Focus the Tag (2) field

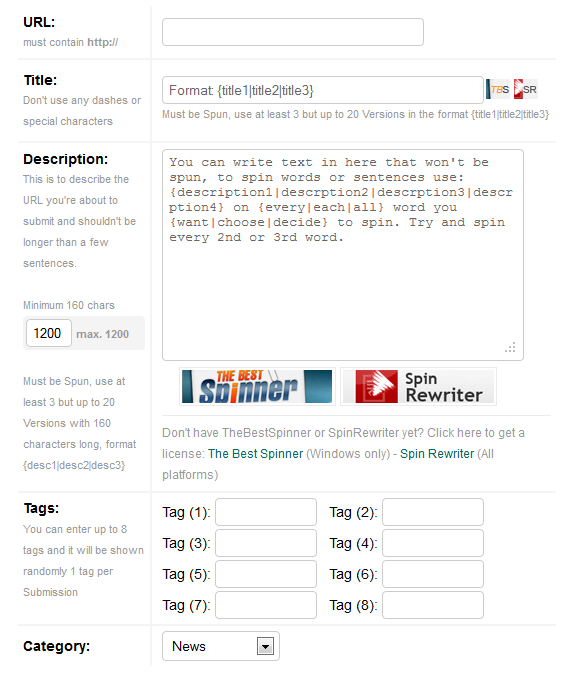tap(433, 512)
